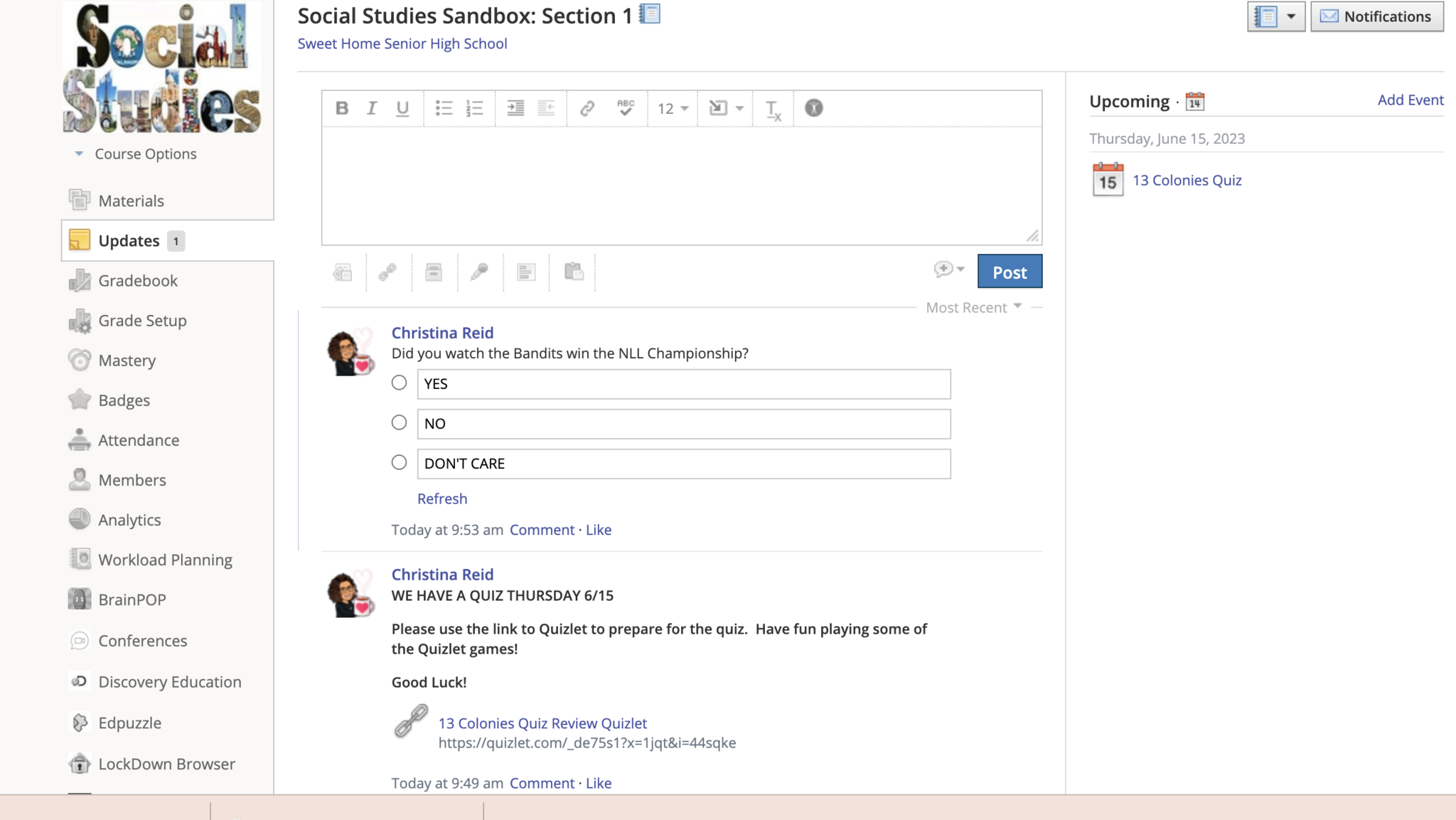Open the Gradebook sidebar item

tap(138, 280)
